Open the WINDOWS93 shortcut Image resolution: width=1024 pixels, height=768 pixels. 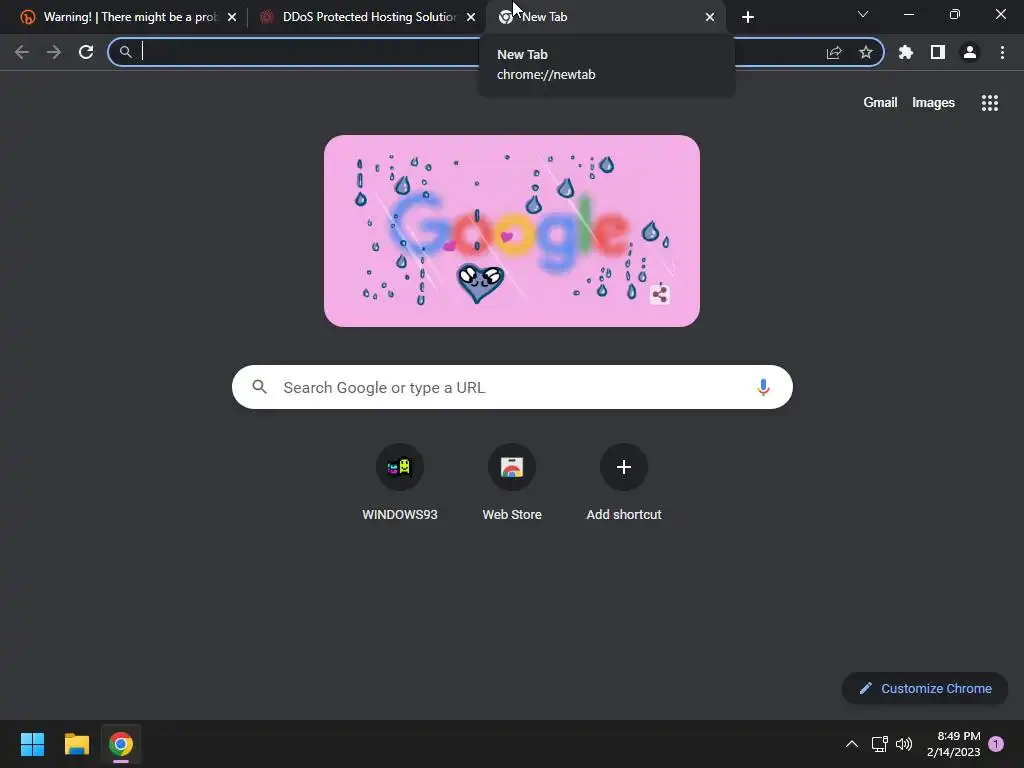pos(400,482)
